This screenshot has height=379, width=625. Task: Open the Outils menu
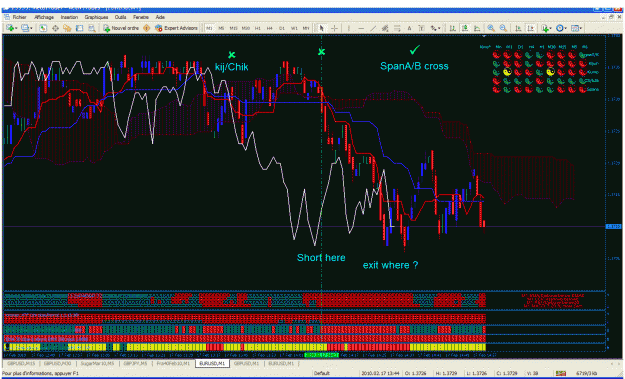[x=121, y=17]
